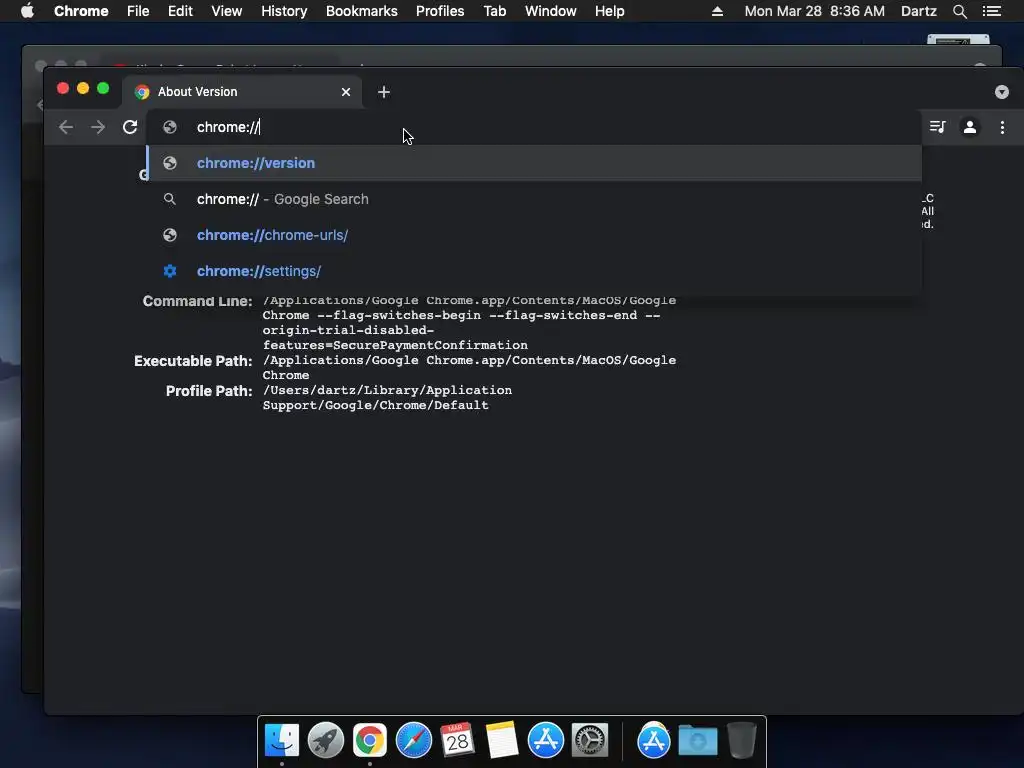This screenshot has width=1024, height=768.
Task: Open App Store next to Notes in Dock
Action: 545,740
